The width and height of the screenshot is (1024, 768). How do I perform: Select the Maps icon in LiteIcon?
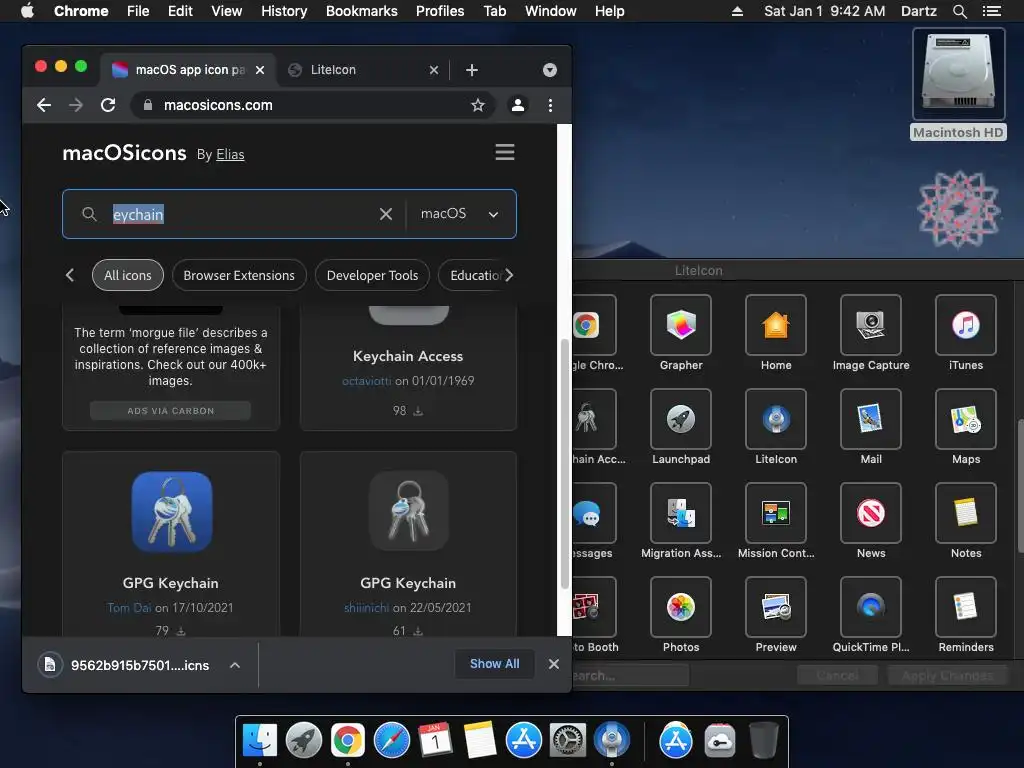tap(966, 419)
